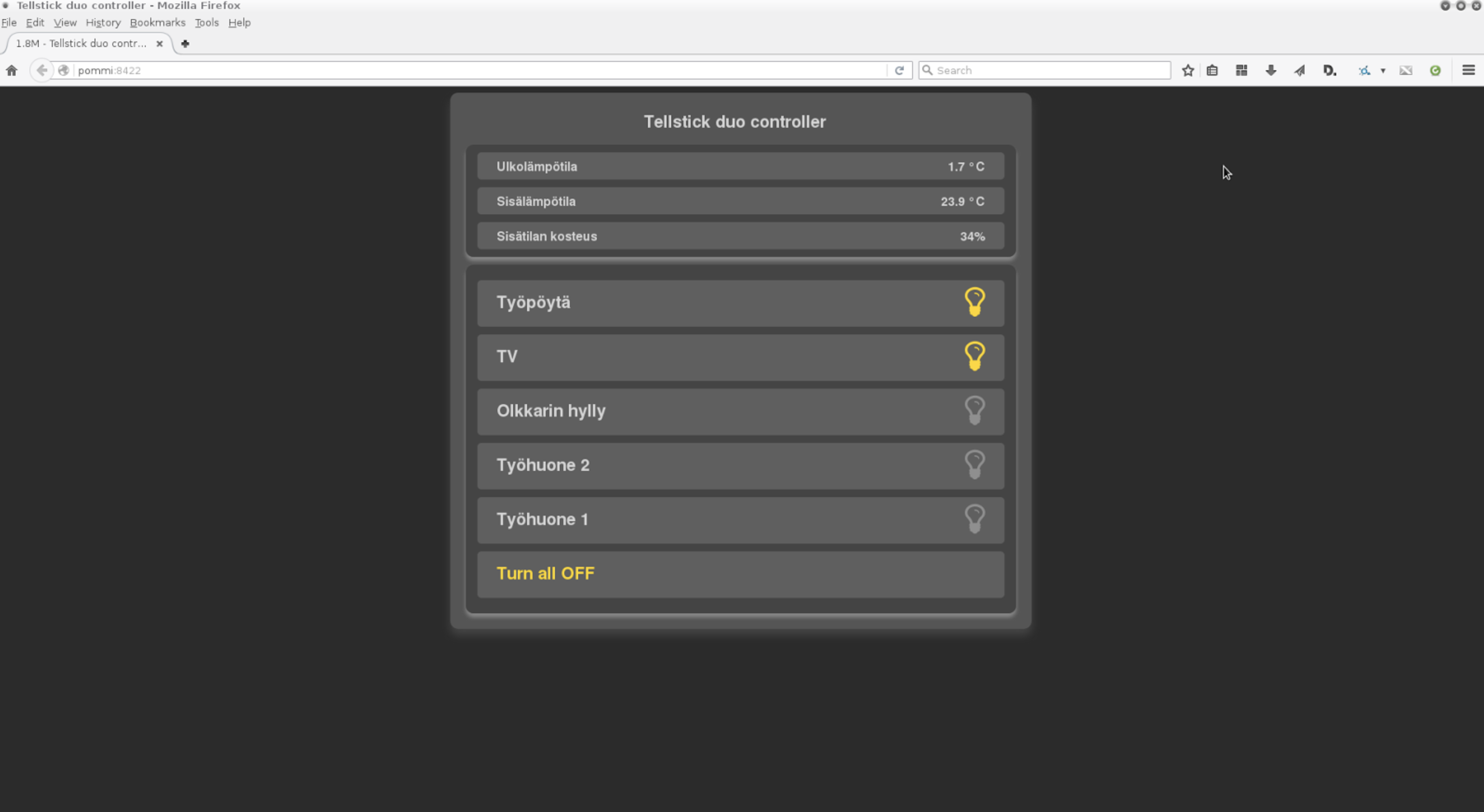This screenshot has width=1484, height=812.
Task: Turn on Työhuone 2 bulb icon
Action: 974,465
